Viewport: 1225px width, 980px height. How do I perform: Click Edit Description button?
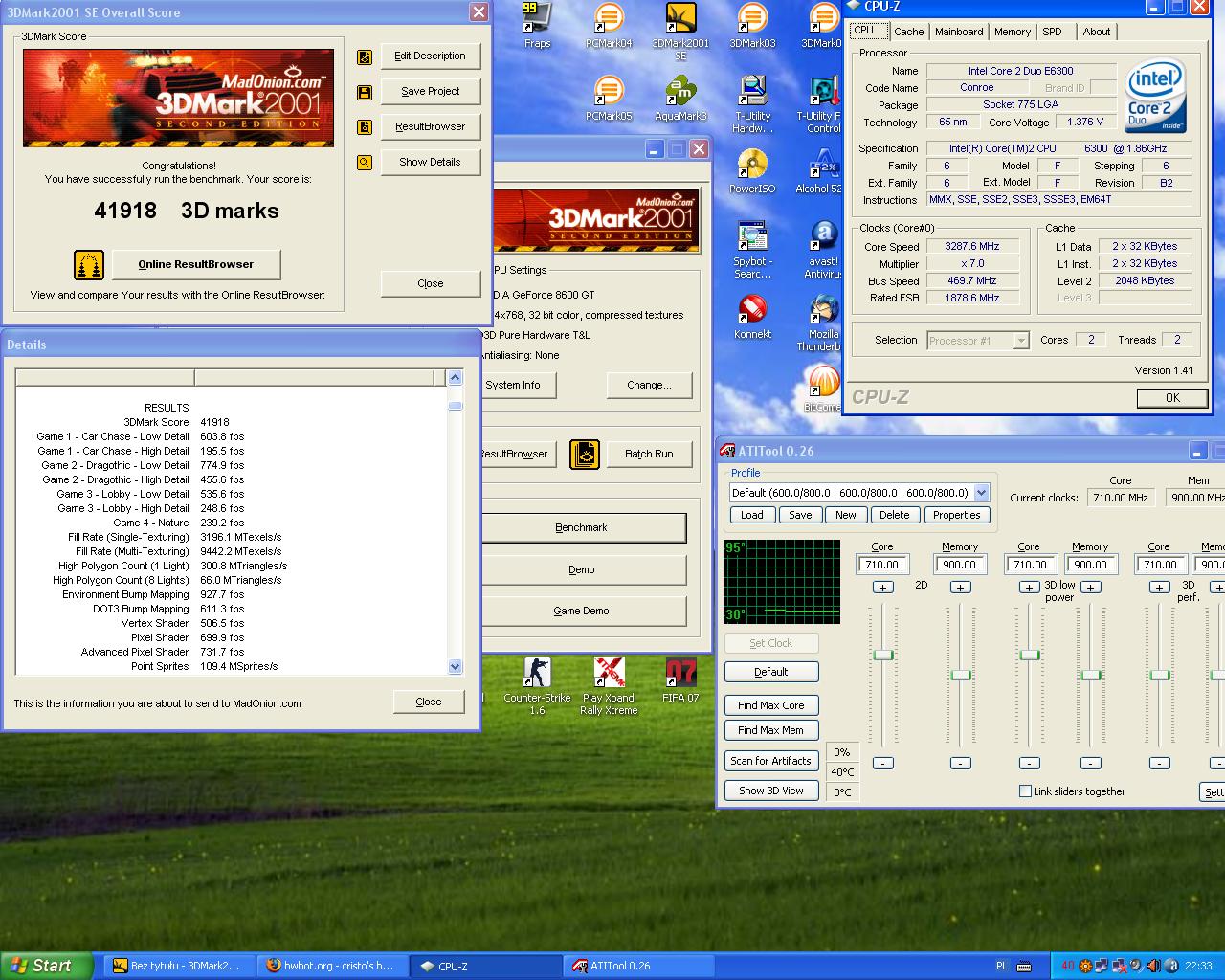(x=431, y=56)
